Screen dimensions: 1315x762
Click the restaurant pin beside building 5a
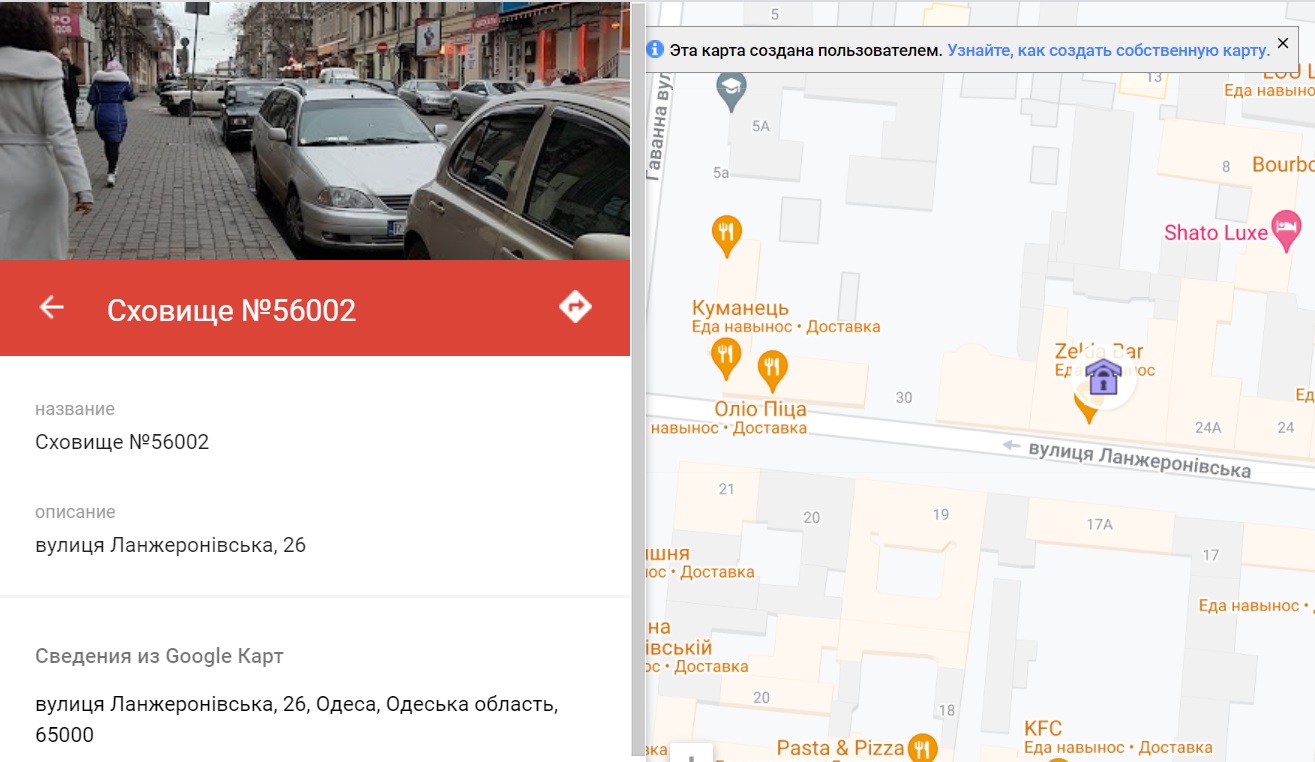pos(727,234)
